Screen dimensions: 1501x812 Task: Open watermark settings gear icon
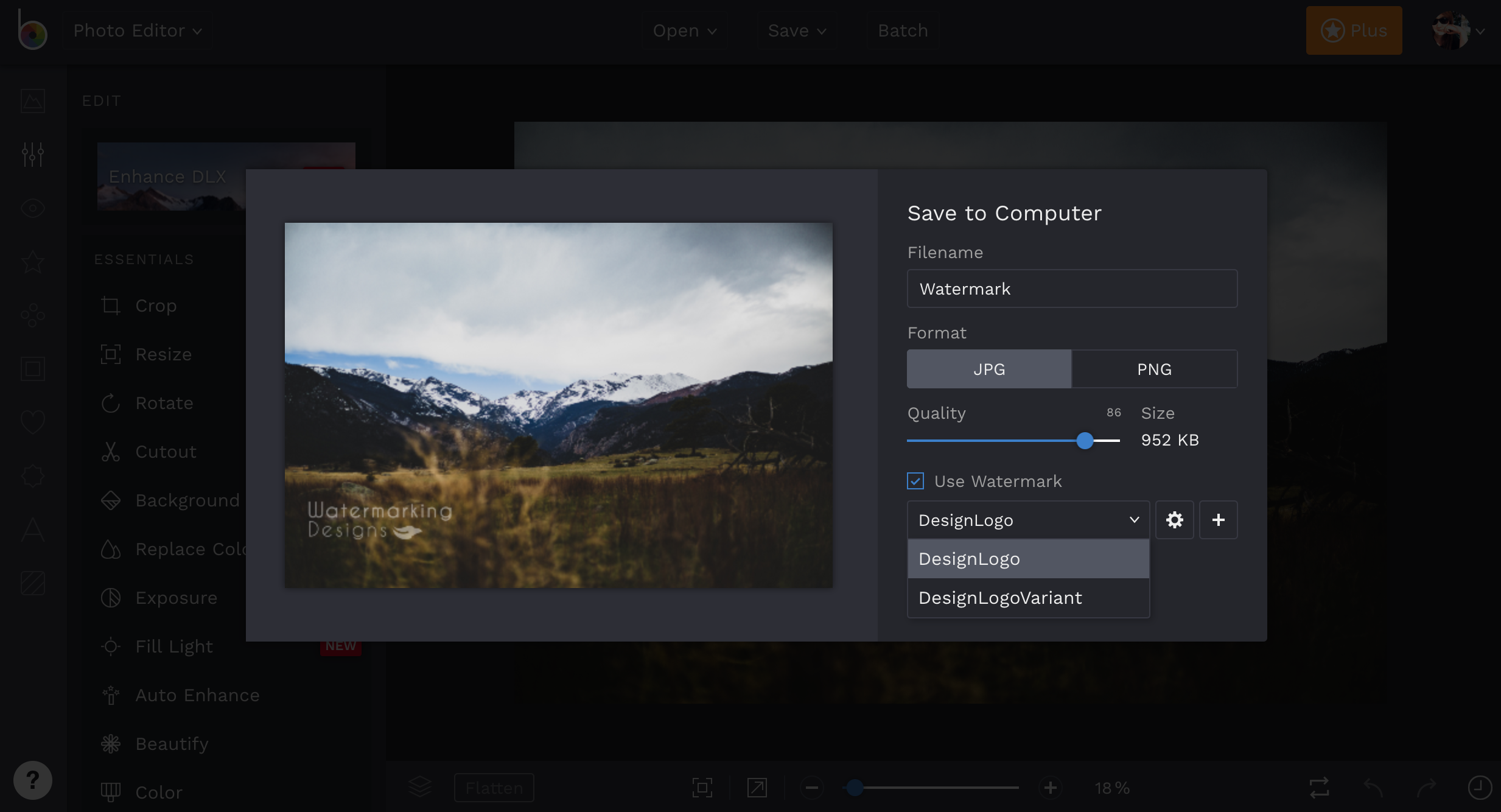pos(1175,520)
